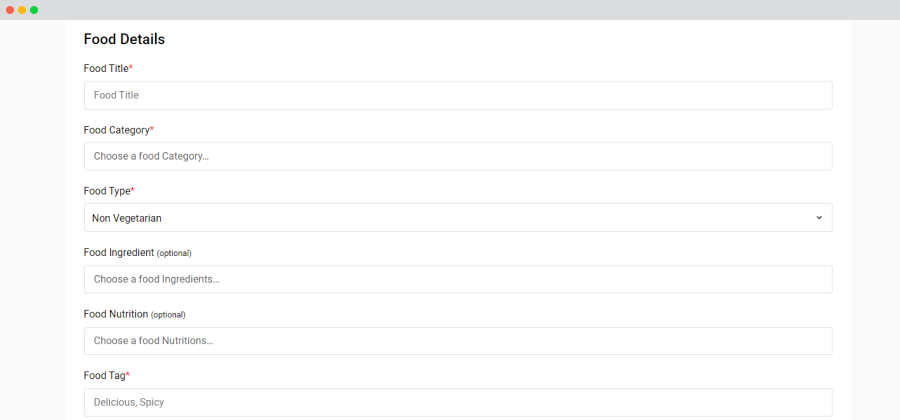
Task: Click the Food Category label
Action: coord(119,130)
